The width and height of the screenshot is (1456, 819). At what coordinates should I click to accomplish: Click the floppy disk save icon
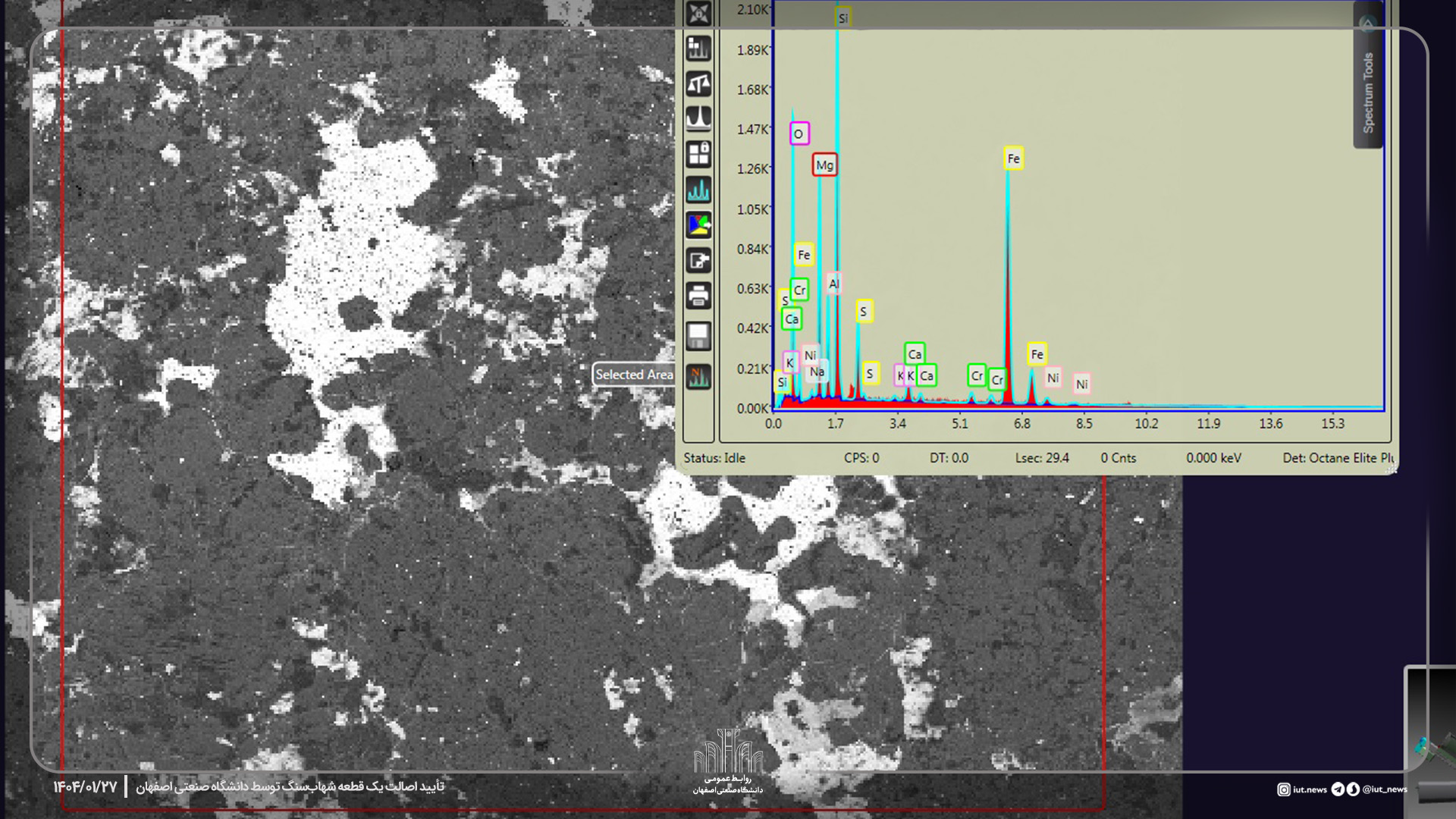pyautogui.click(x=698, y=335)
